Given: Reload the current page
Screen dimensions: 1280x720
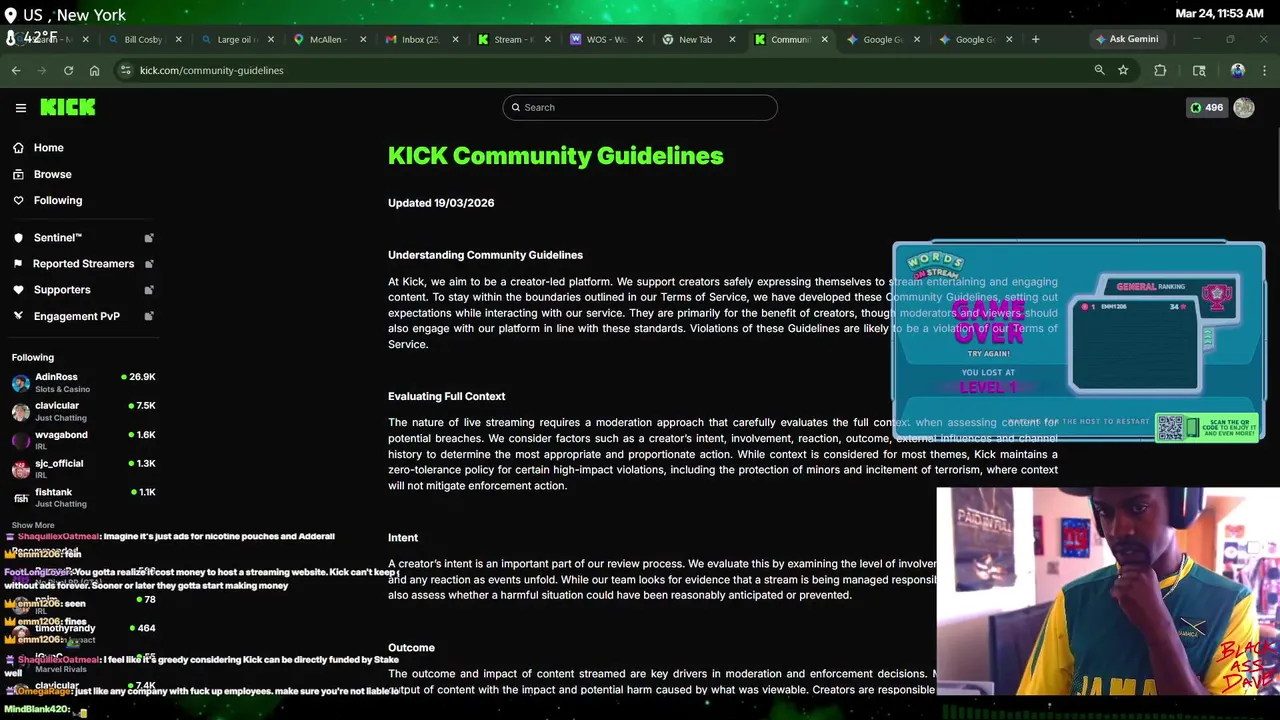Looking at the screenshot, I should click(68, 70).
